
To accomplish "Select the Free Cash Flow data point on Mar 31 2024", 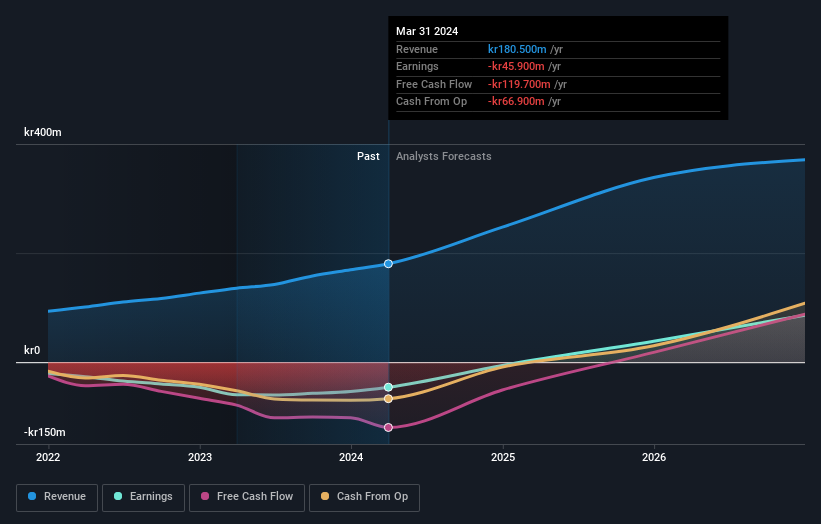I will pos(388,428).
